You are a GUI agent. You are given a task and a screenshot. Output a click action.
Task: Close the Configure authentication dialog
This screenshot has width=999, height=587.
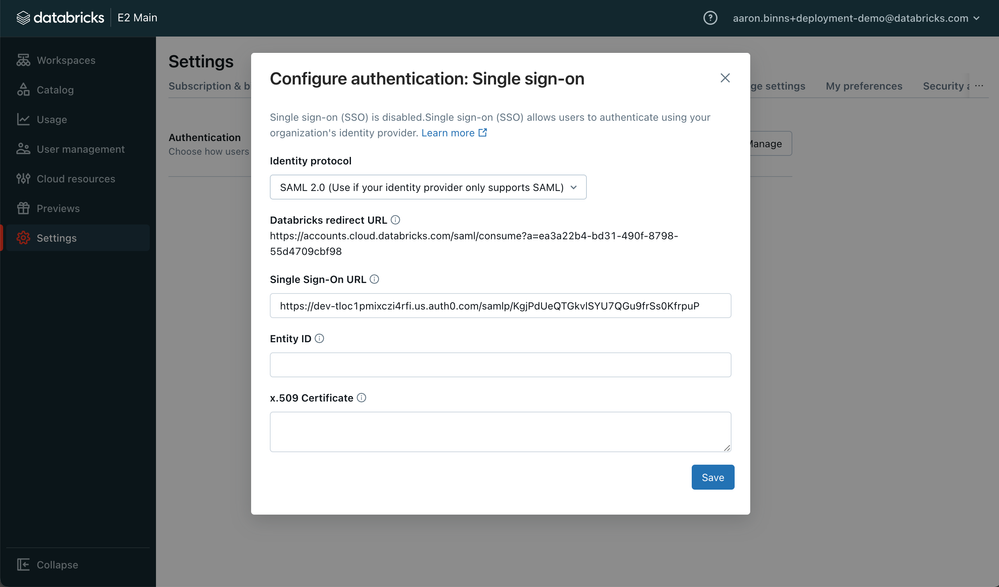(725, 78)
